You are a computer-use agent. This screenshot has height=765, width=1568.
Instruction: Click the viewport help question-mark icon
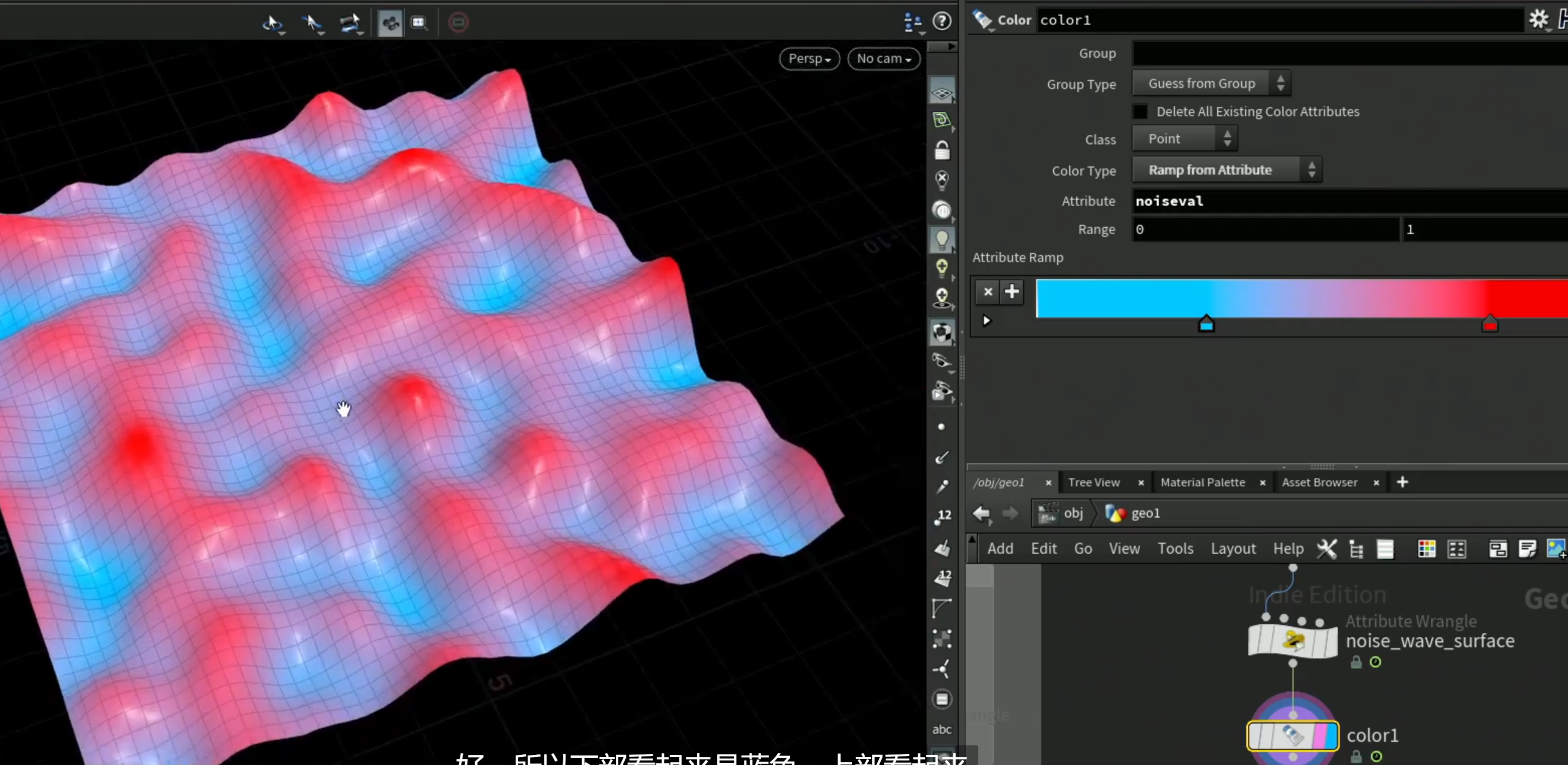[x=942, y=21]
